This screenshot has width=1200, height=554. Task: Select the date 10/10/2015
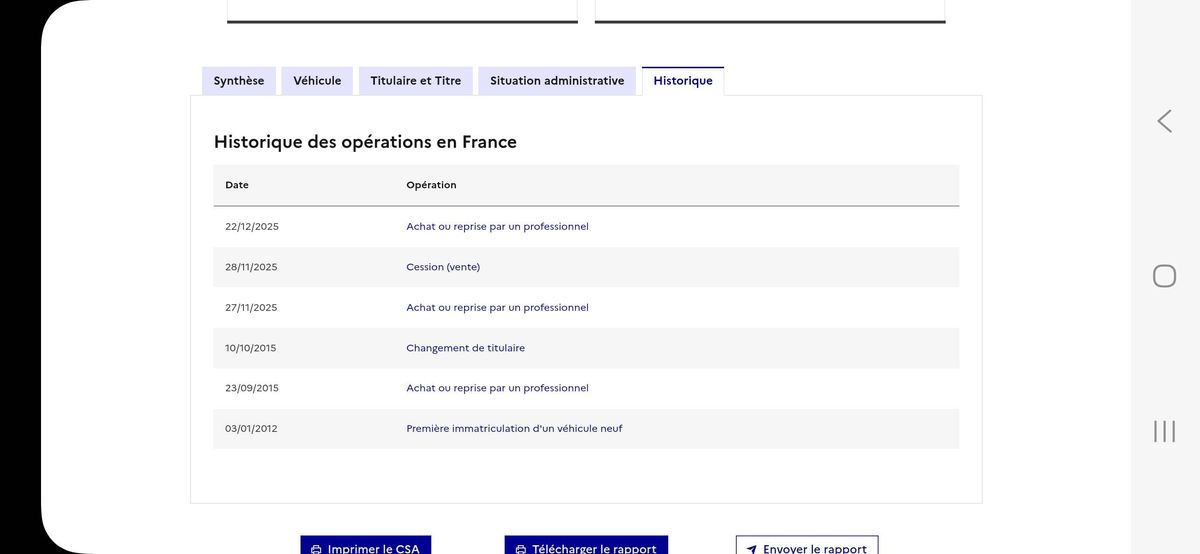[x=251, y=348]
